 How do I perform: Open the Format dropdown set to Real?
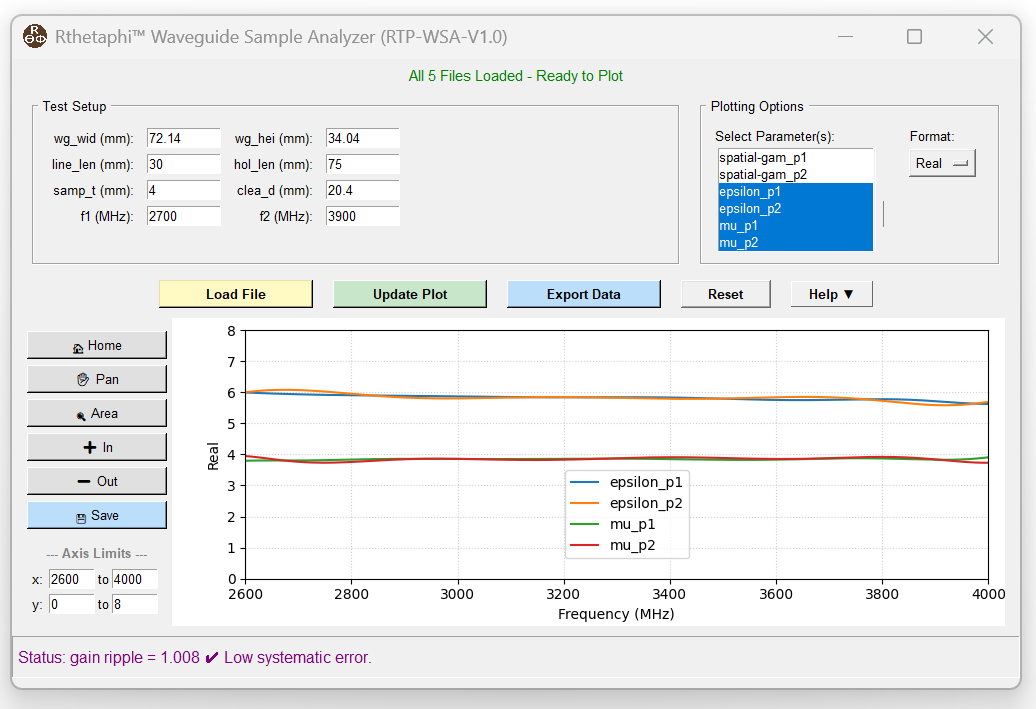[942, 163]
